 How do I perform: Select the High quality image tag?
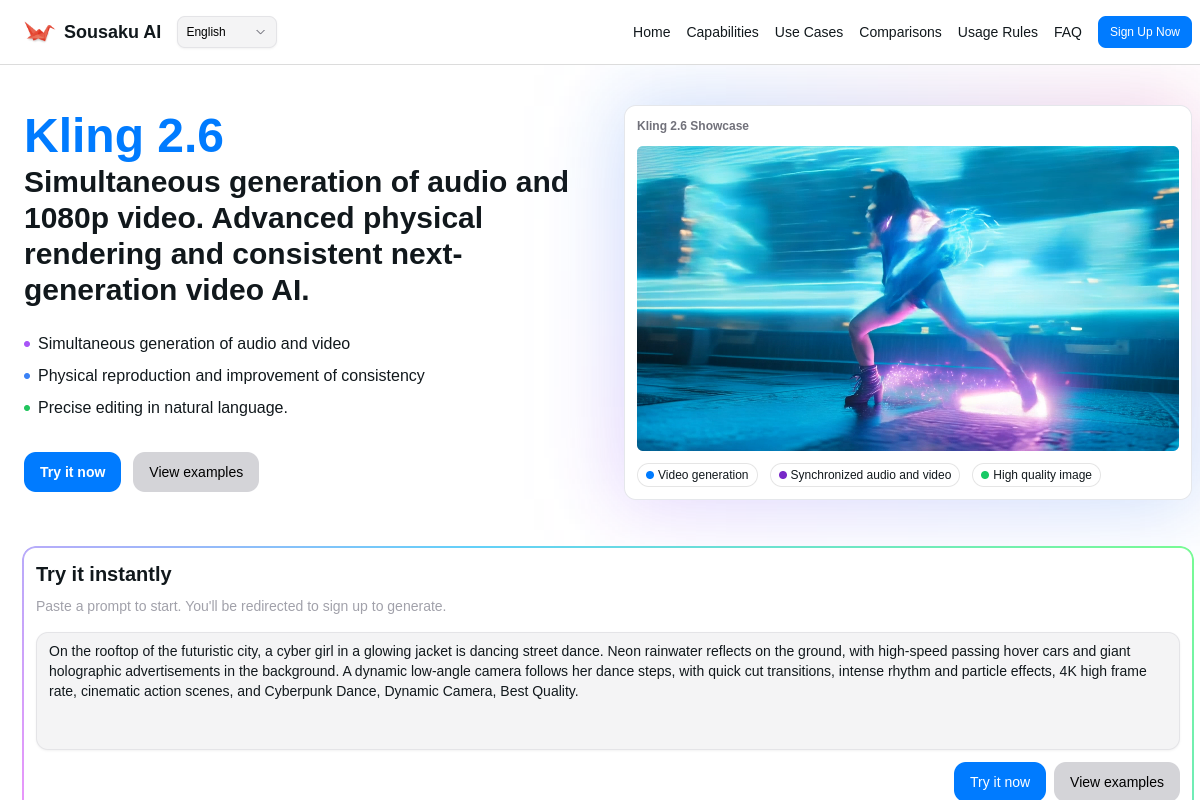click(x=1036, y=475)
